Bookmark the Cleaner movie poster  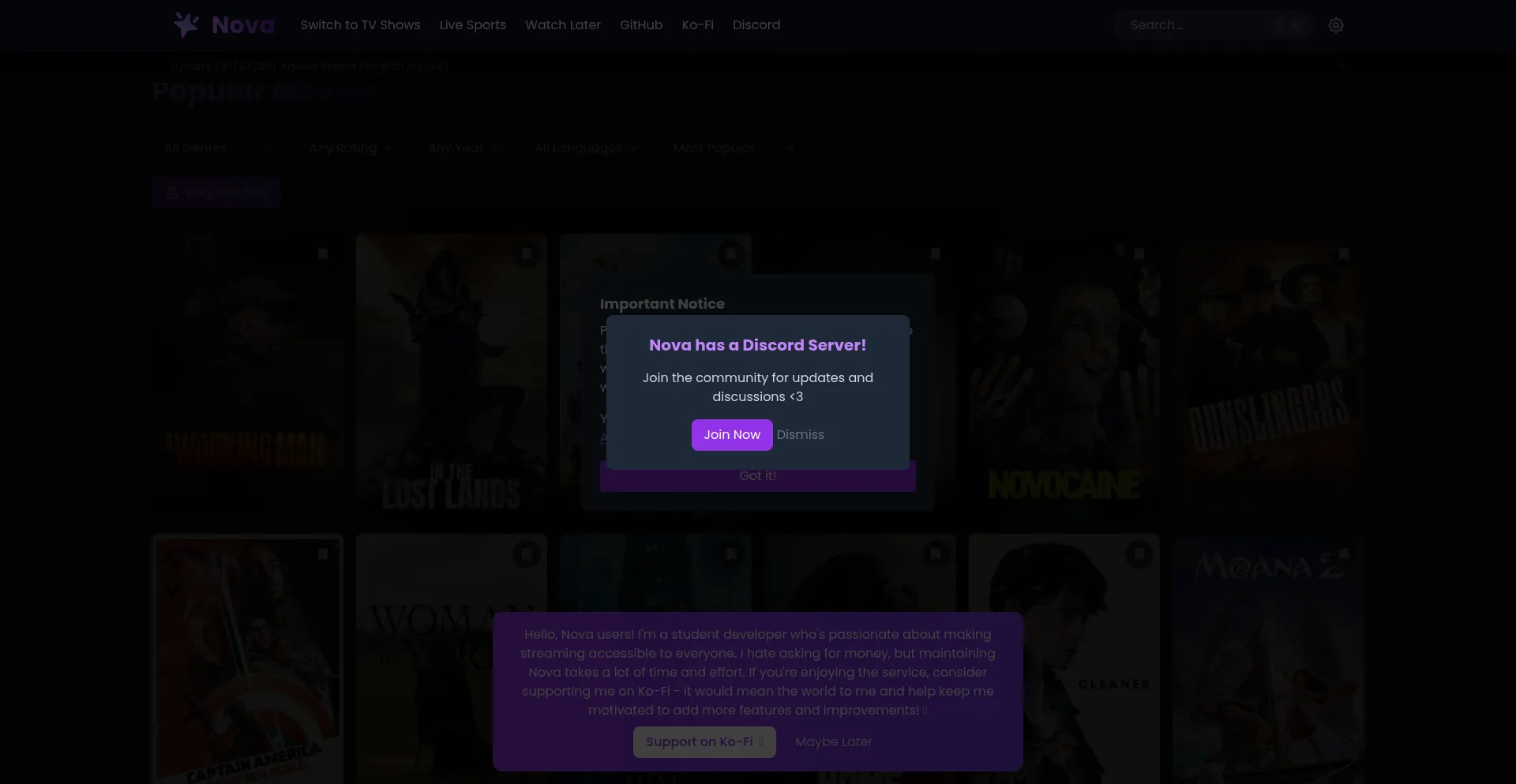pos(1139,554)
